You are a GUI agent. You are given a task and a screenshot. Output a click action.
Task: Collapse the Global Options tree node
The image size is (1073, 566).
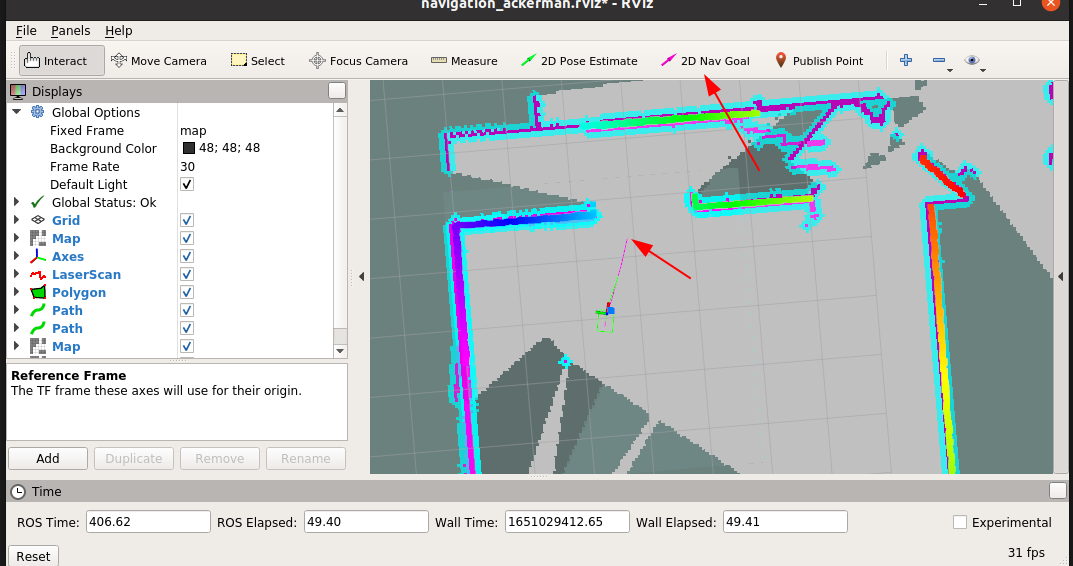pyautogui.click(x=17, y=112)
